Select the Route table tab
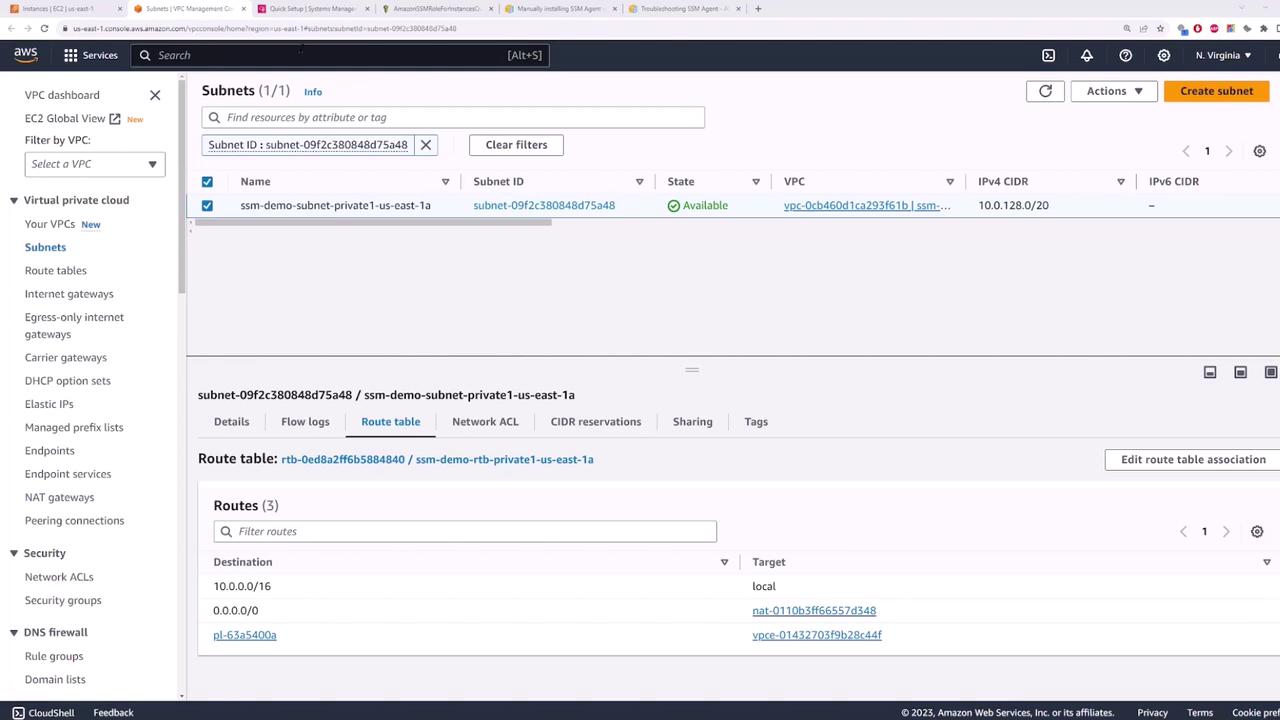The width and height of the screenshot is (1280, 720). (x=391, y=422)
